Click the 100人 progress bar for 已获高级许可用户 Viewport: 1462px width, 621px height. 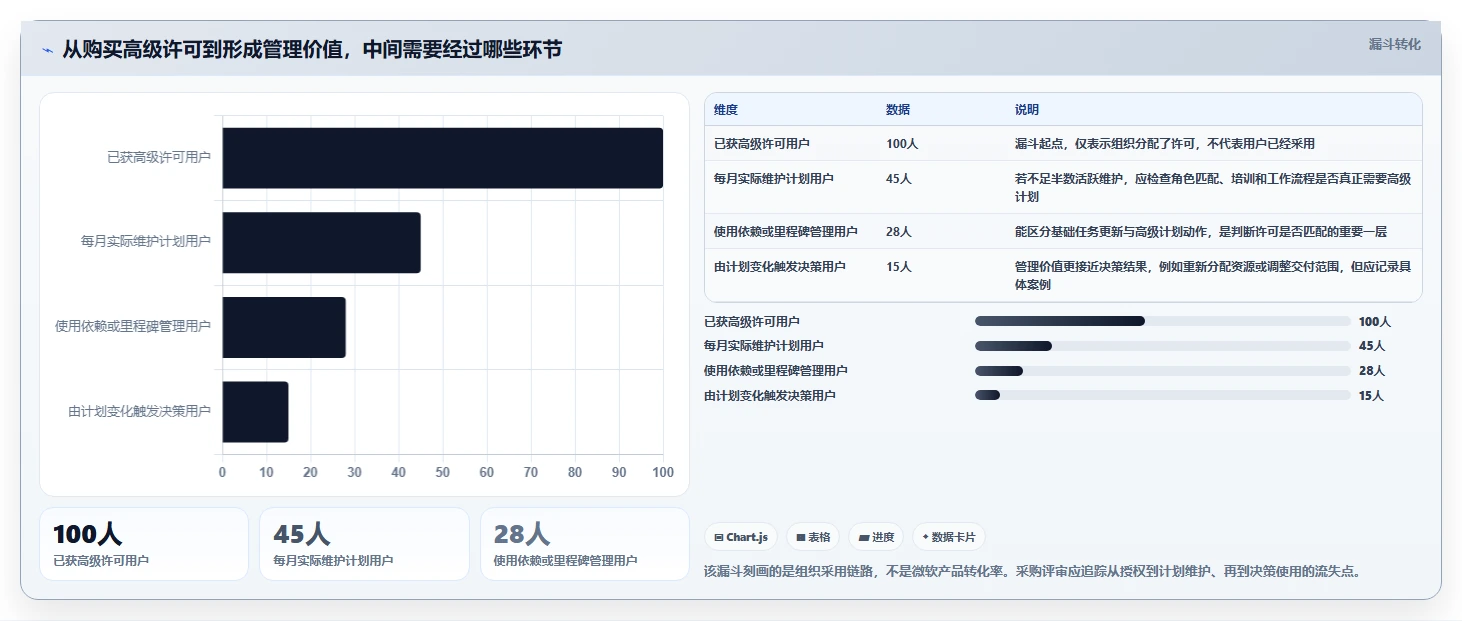(x=1162, y=321)
